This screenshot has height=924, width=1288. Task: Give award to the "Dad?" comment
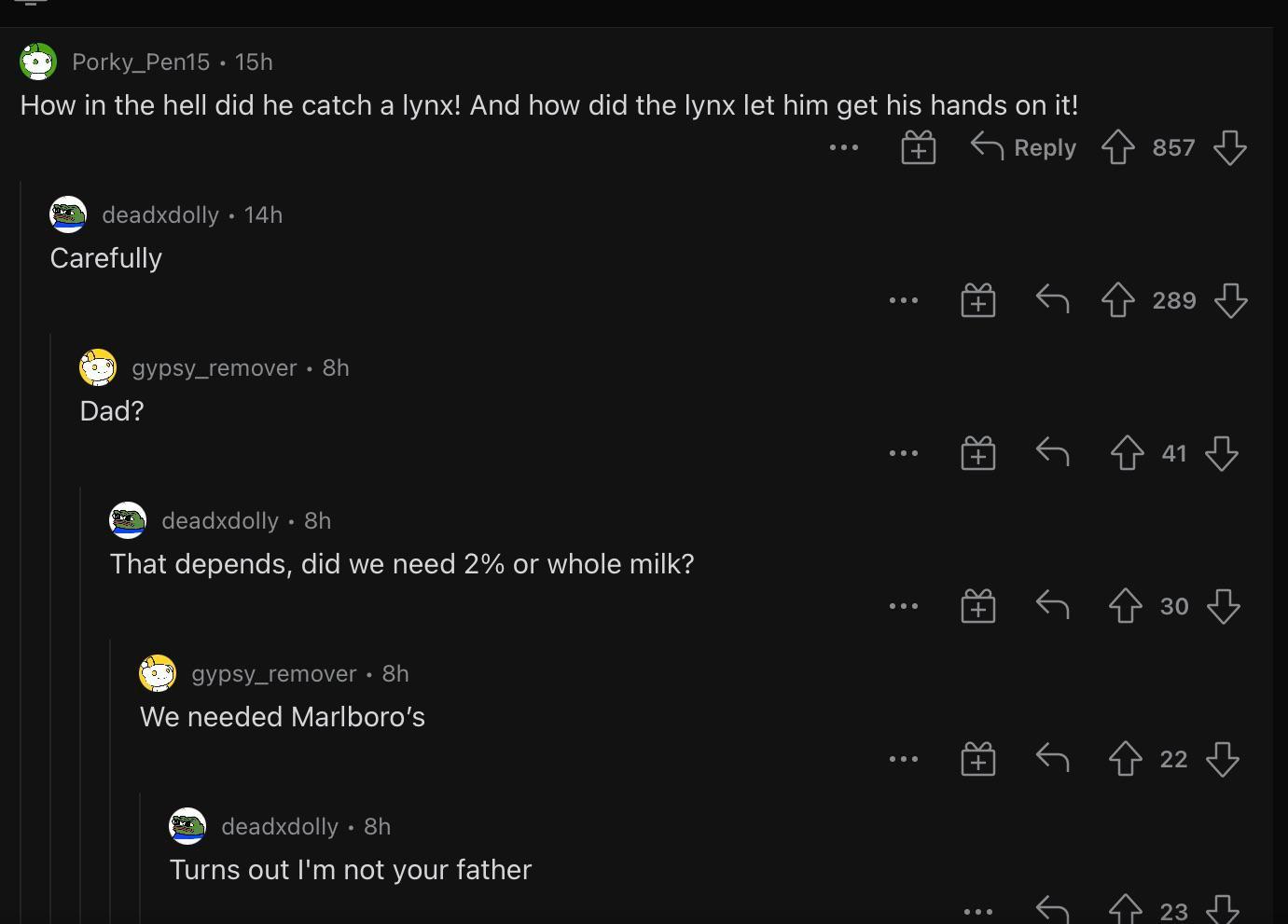[x=977, y=454]
